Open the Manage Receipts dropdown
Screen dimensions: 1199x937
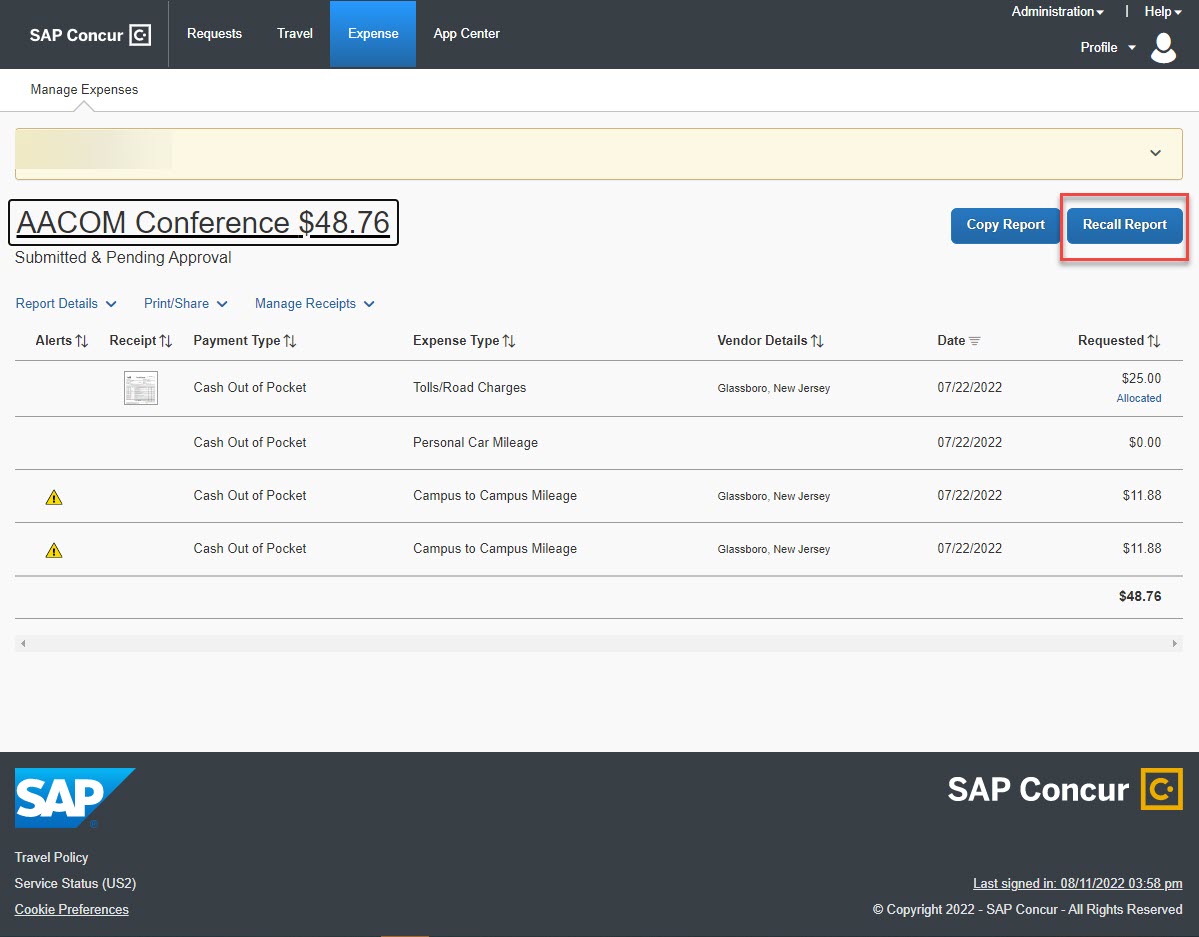point(314,304)
